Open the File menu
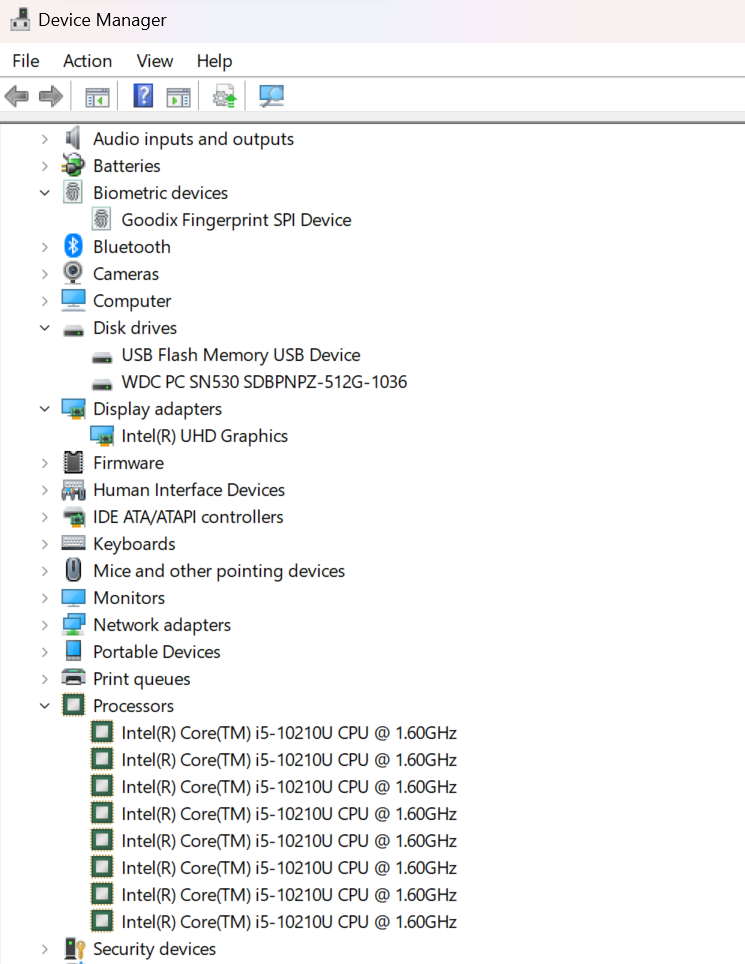This screenshot has width=745, height=964. click(x=25, y=61)
